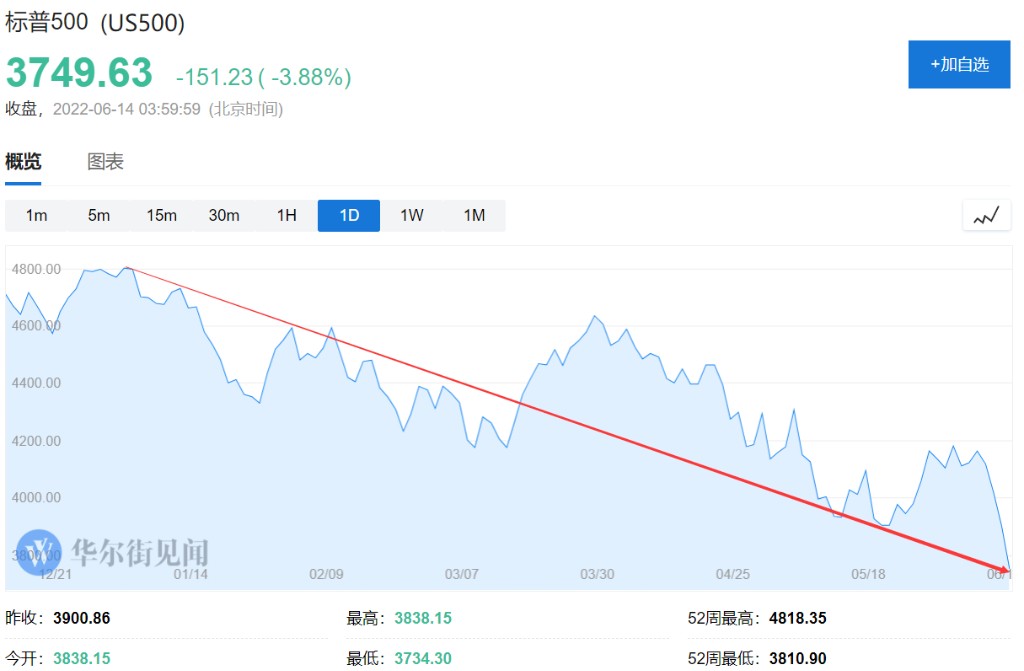The height and width of the screenshot is (671, 1024).
Task: Click the 01/14 date axis label
Action: pos(191,574)
